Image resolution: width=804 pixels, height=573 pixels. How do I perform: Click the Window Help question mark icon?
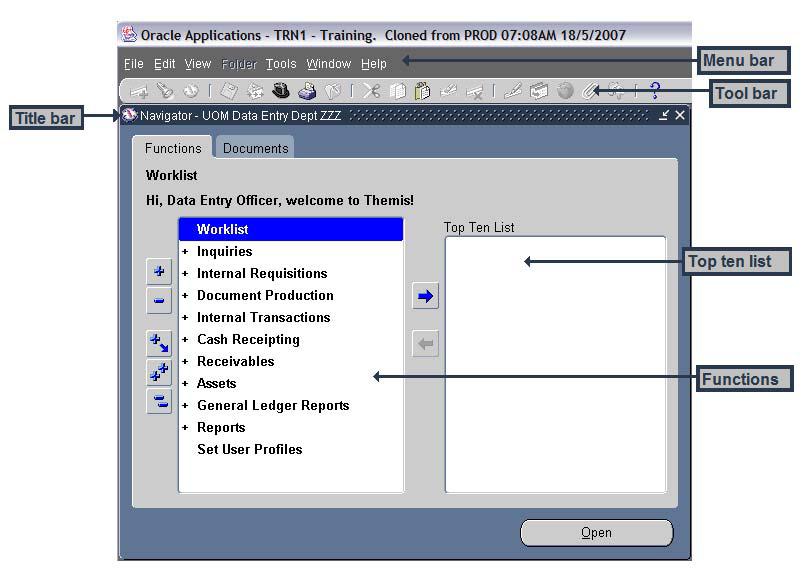click(655, 91)
